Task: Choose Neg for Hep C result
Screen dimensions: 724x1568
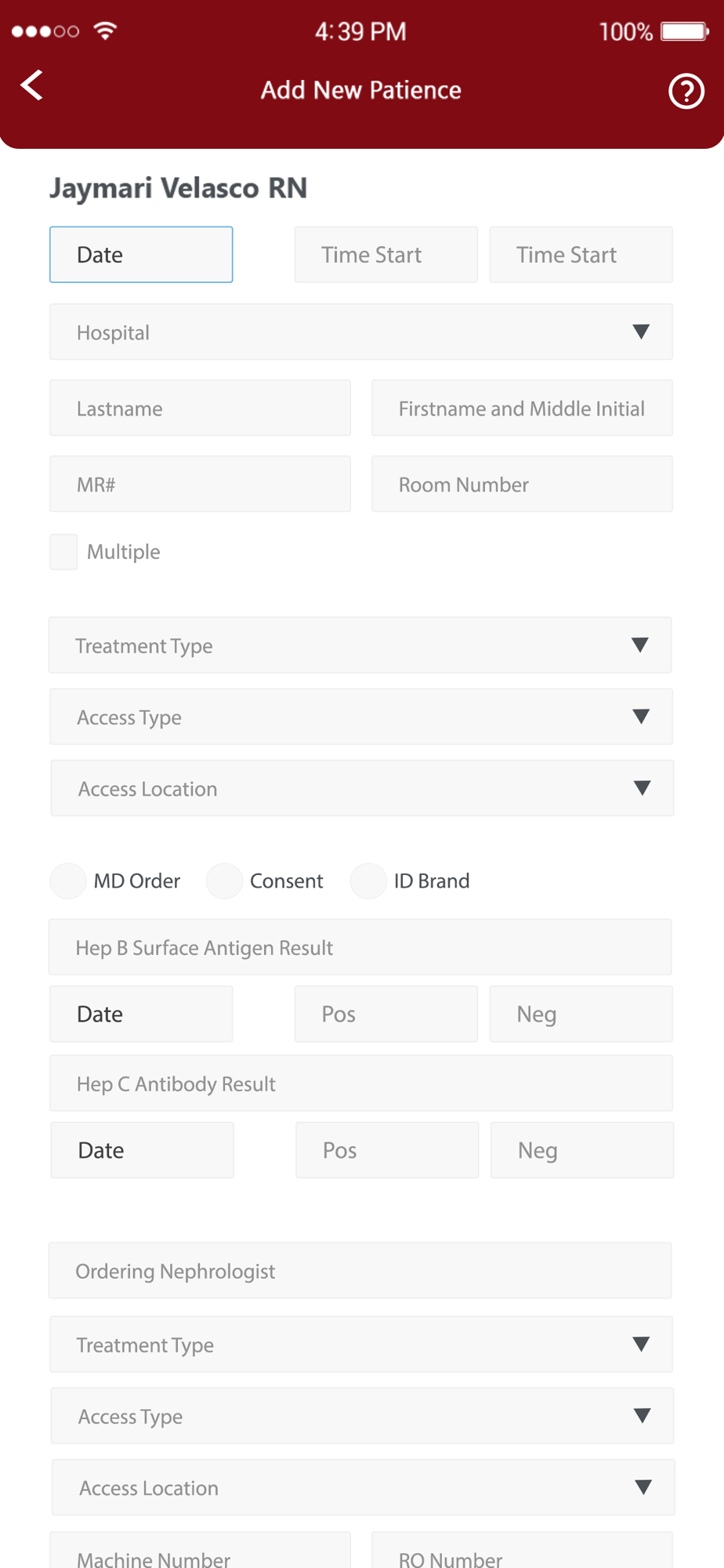Action: point(582,1150)
